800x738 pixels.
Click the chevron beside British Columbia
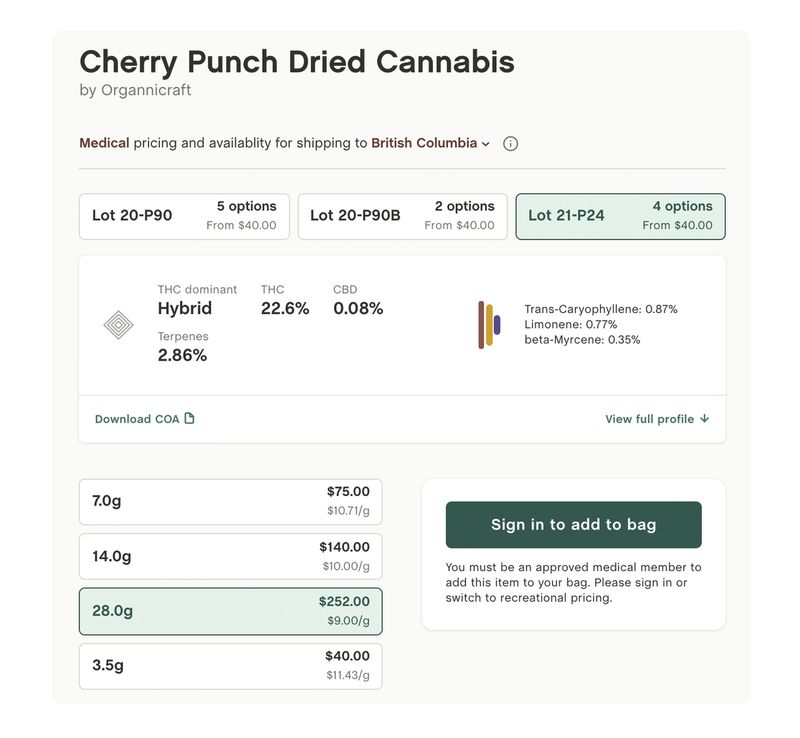click(x=486, y=144)
